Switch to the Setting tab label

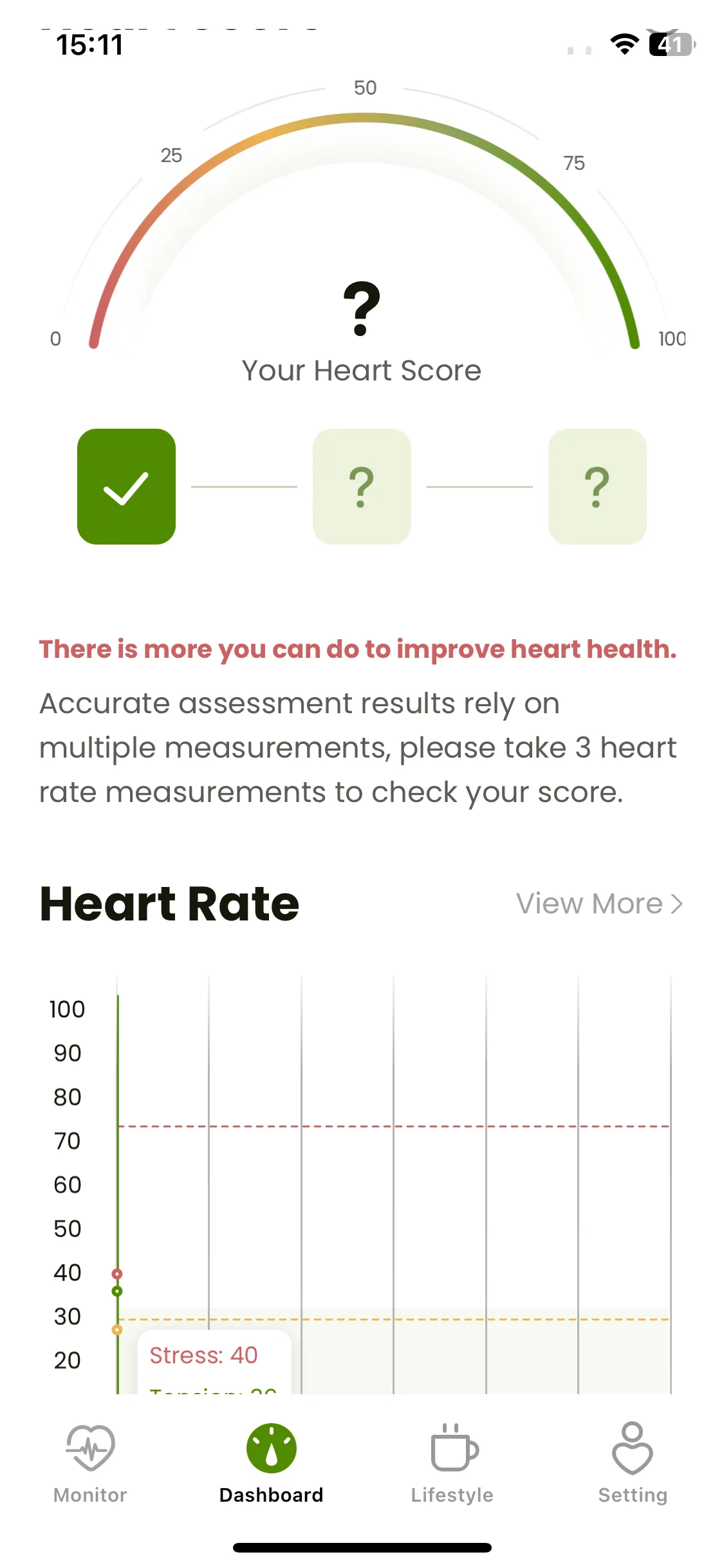click(633, 1495)
